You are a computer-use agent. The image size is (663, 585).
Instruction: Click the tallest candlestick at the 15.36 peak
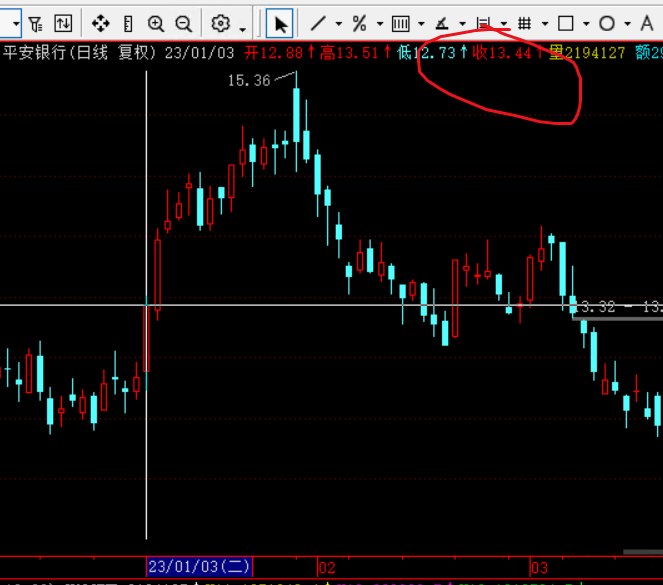[x=296, y=115]
